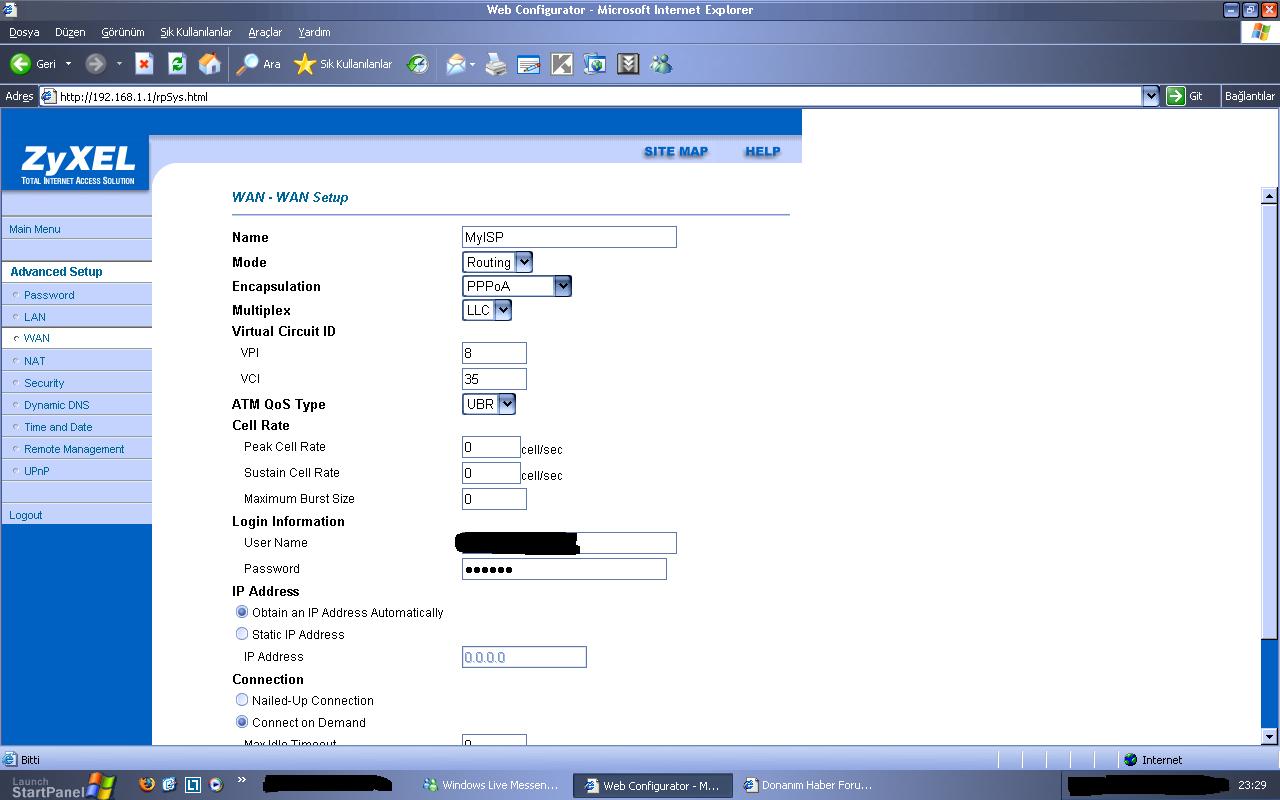Open the Ara search pane

click(x=258, y=64)
